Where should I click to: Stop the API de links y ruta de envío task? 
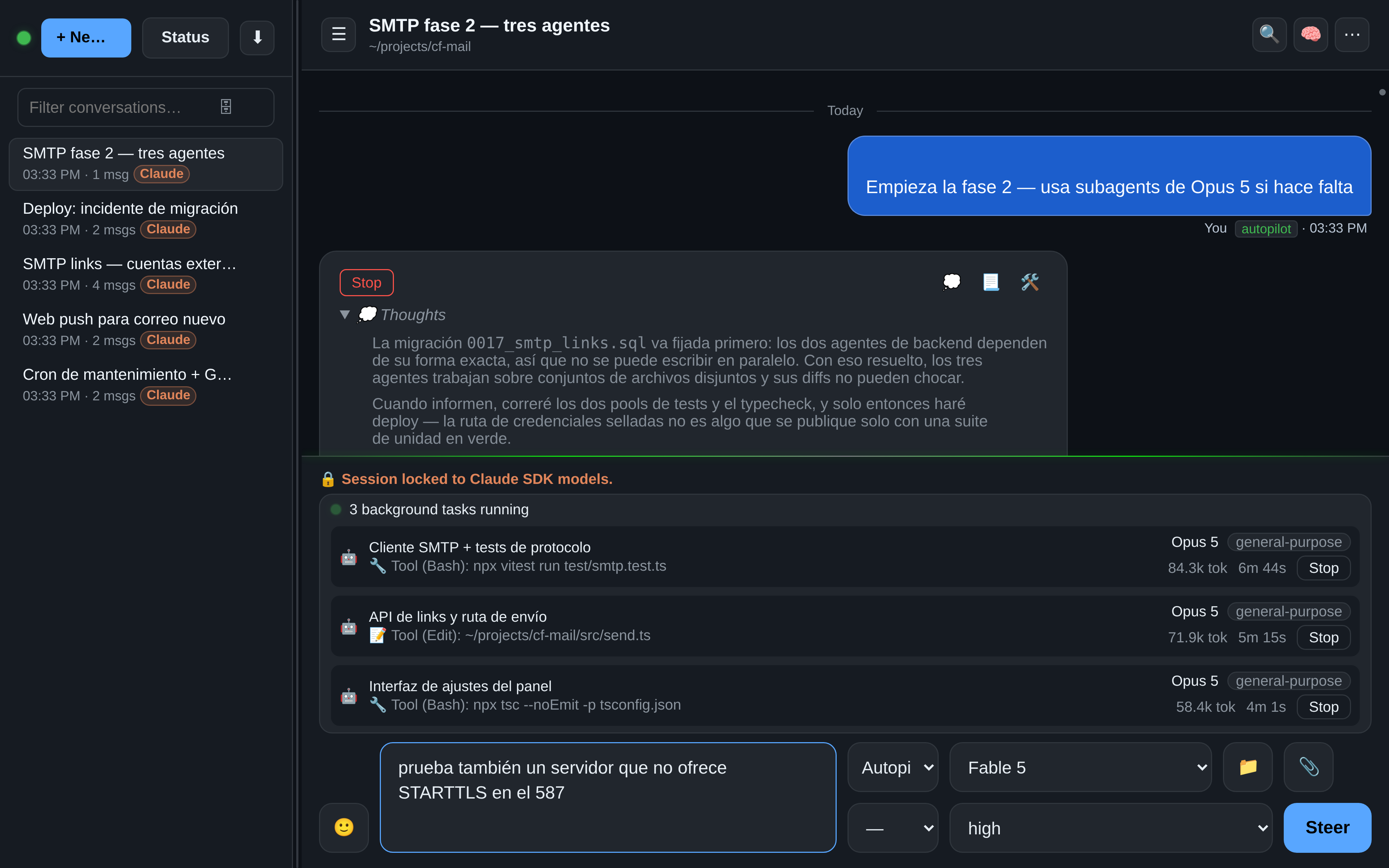point(1324,637)
